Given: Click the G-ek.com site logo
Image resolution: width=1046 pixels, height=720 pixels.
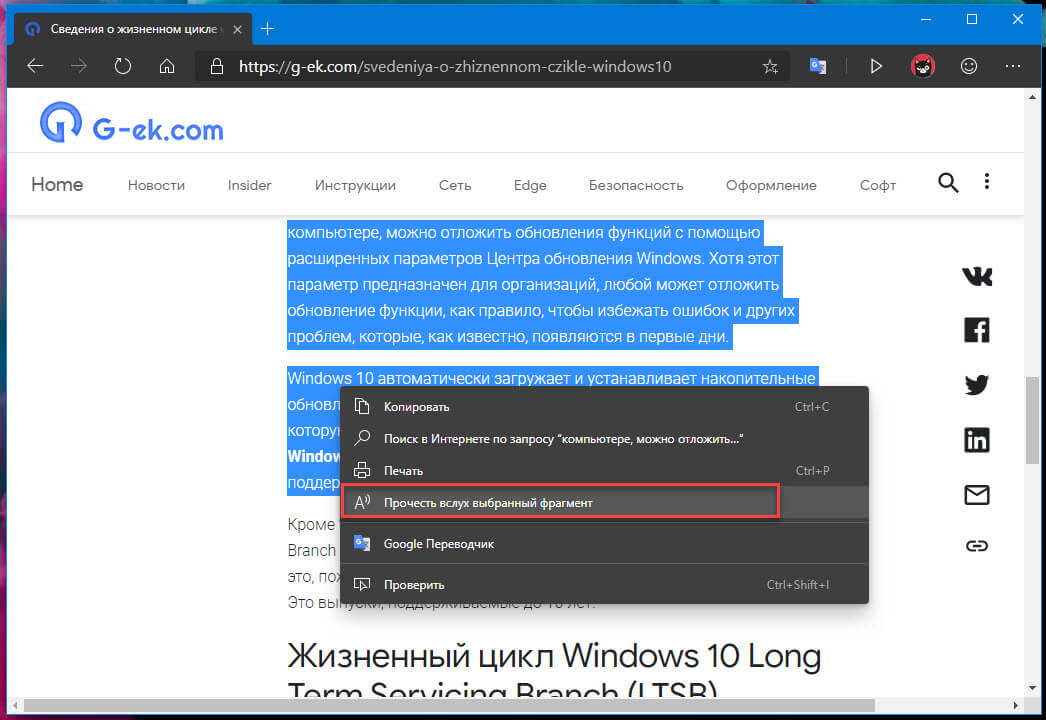Looking at the screenshot, I should (131, 123).
